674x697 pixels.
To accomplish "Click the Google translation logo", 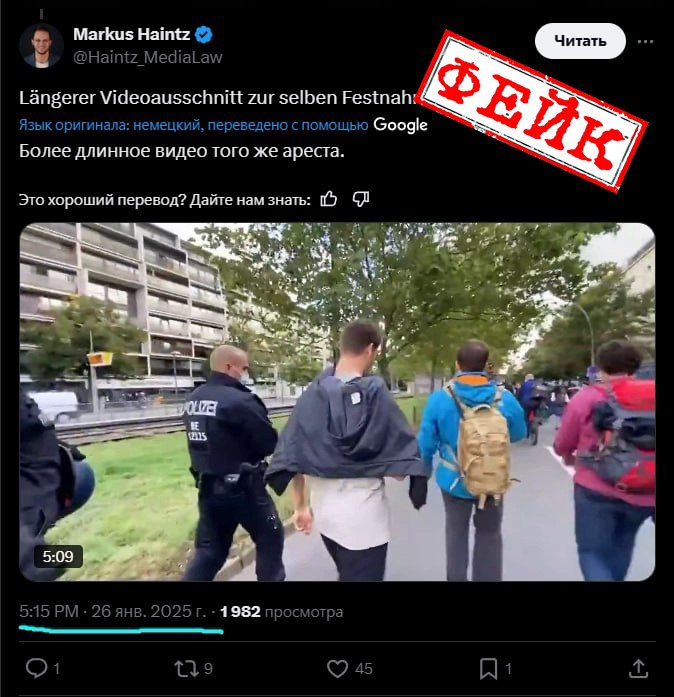I will coord(401,125).
